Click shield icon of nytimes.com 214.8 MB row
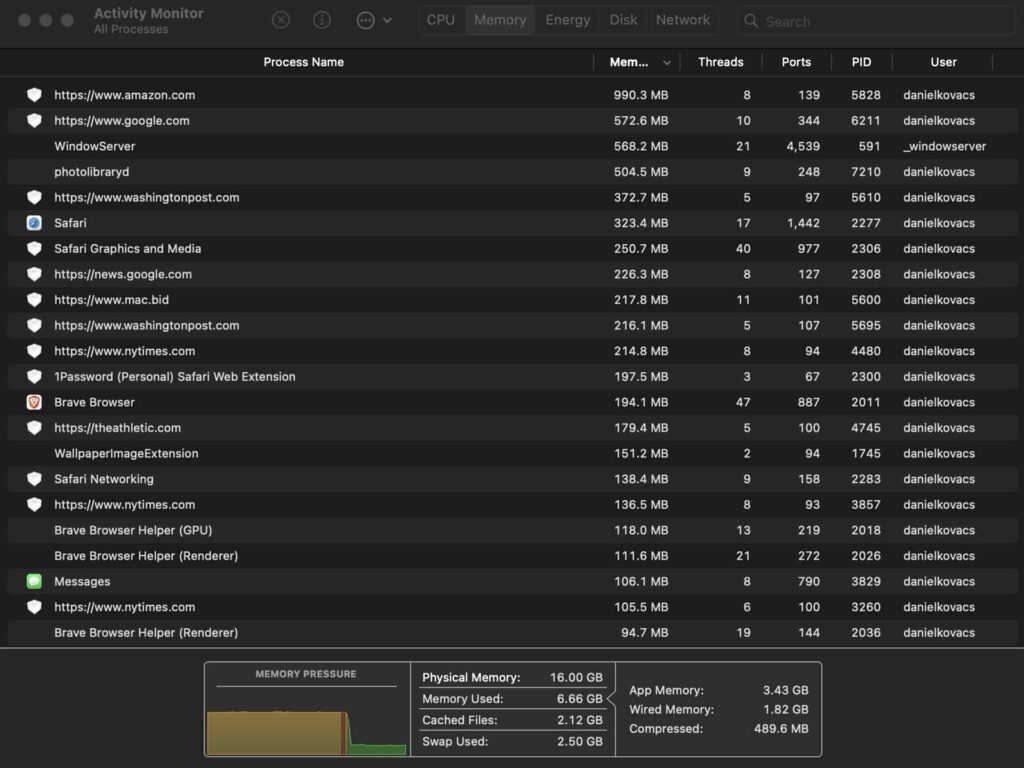The width and height of the screenshot is (1024, 768). tap(35, 351)
